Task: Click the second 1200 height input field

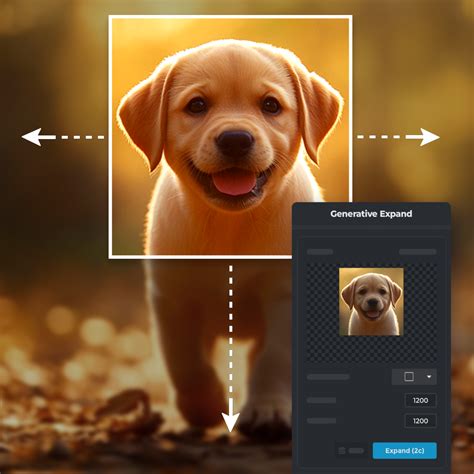Action: tap(420, 421)
